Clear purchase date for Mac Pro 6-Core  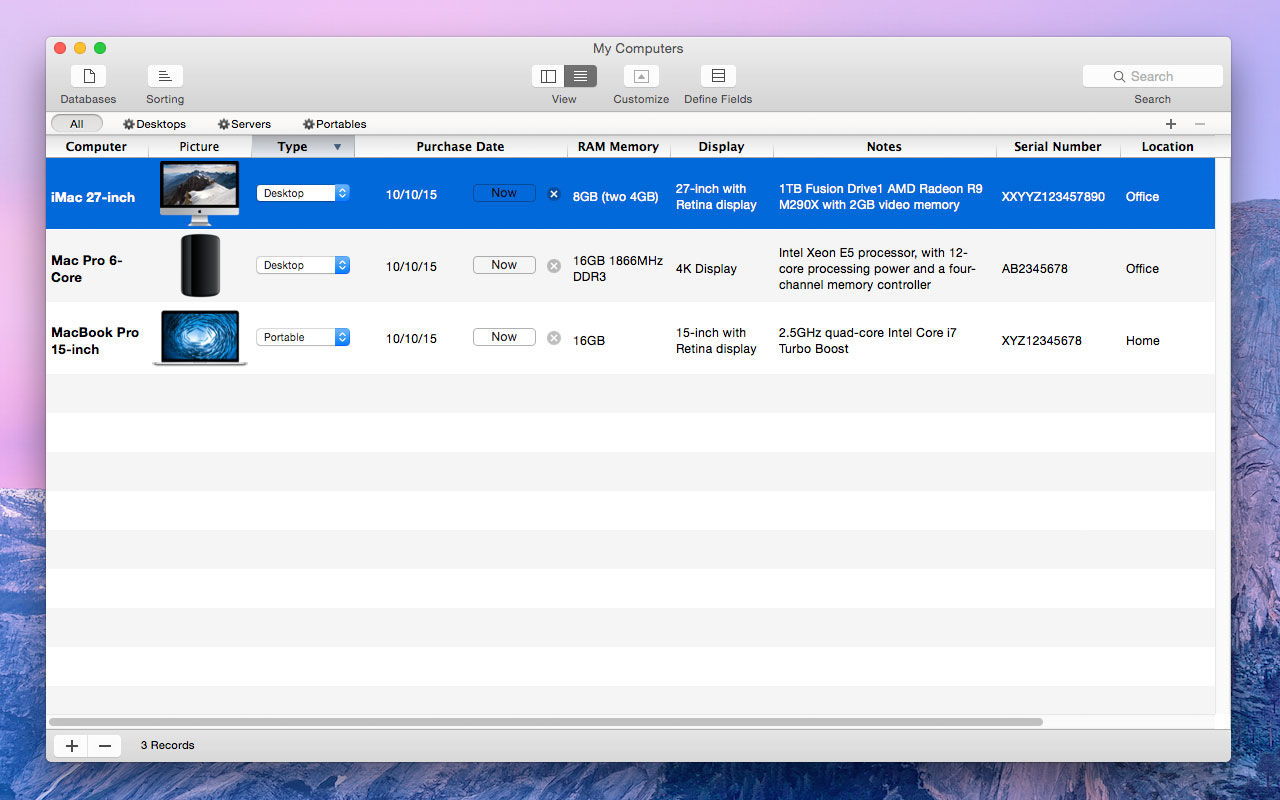tap(554, 266)
